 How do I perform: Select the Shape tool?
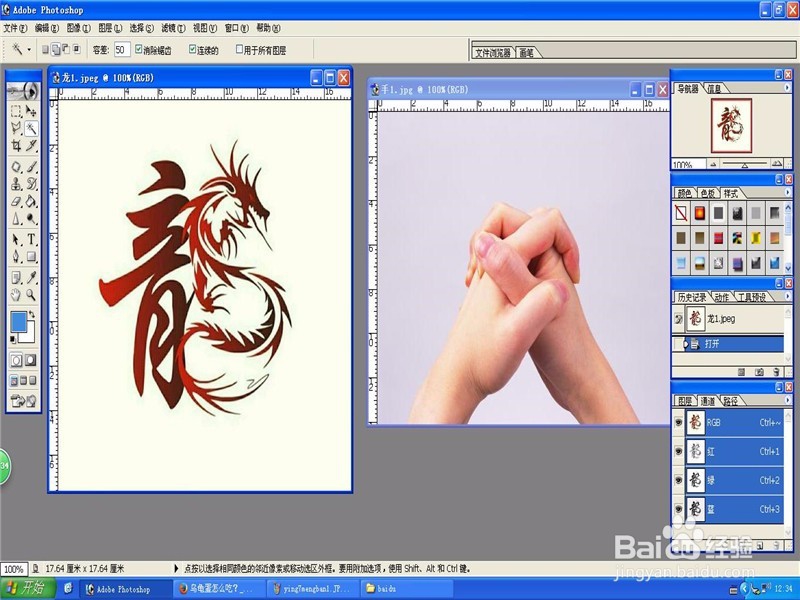(31, 256)
